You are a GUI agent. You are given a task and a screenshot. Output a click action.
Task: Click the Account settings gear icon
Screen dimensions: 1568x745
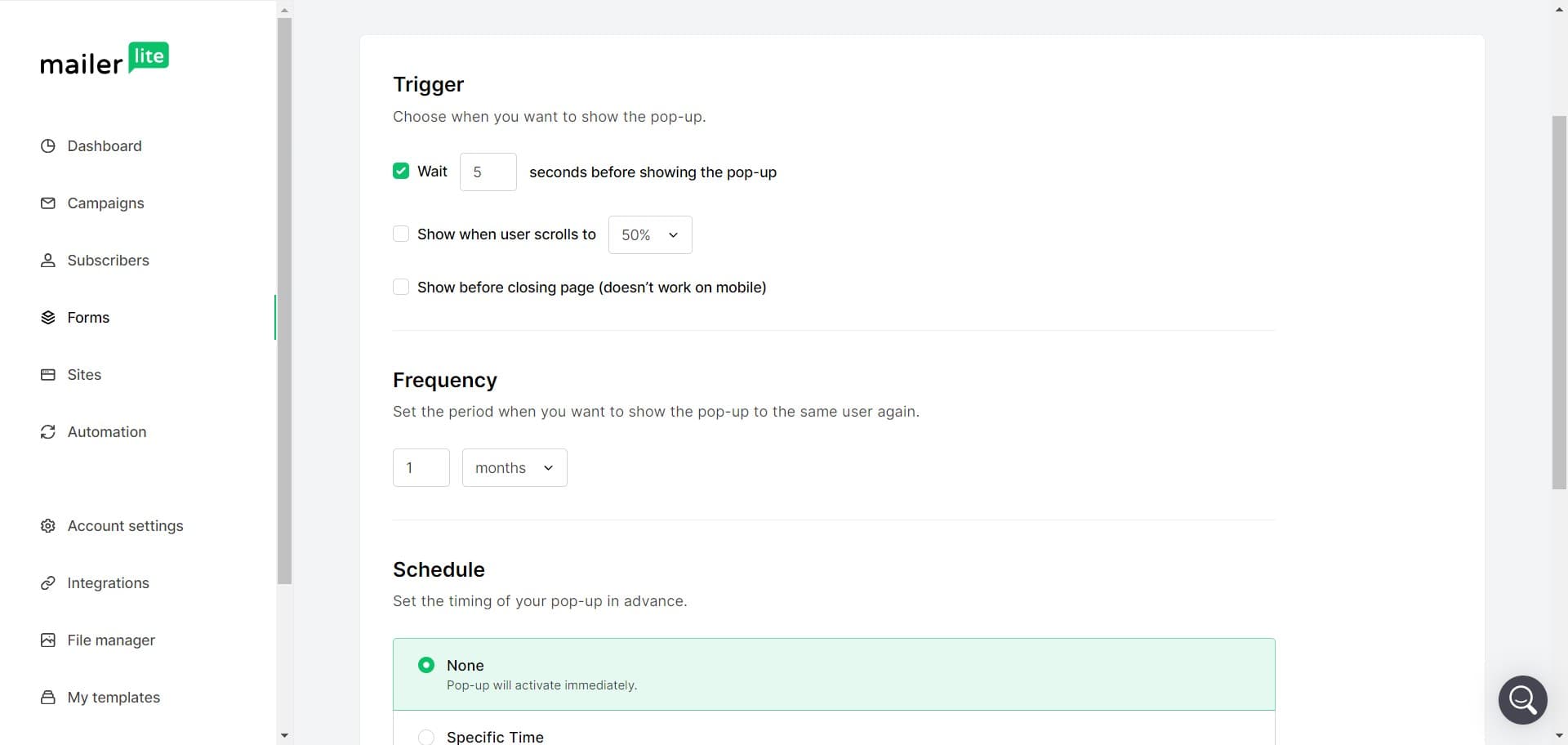pos(48,526)
